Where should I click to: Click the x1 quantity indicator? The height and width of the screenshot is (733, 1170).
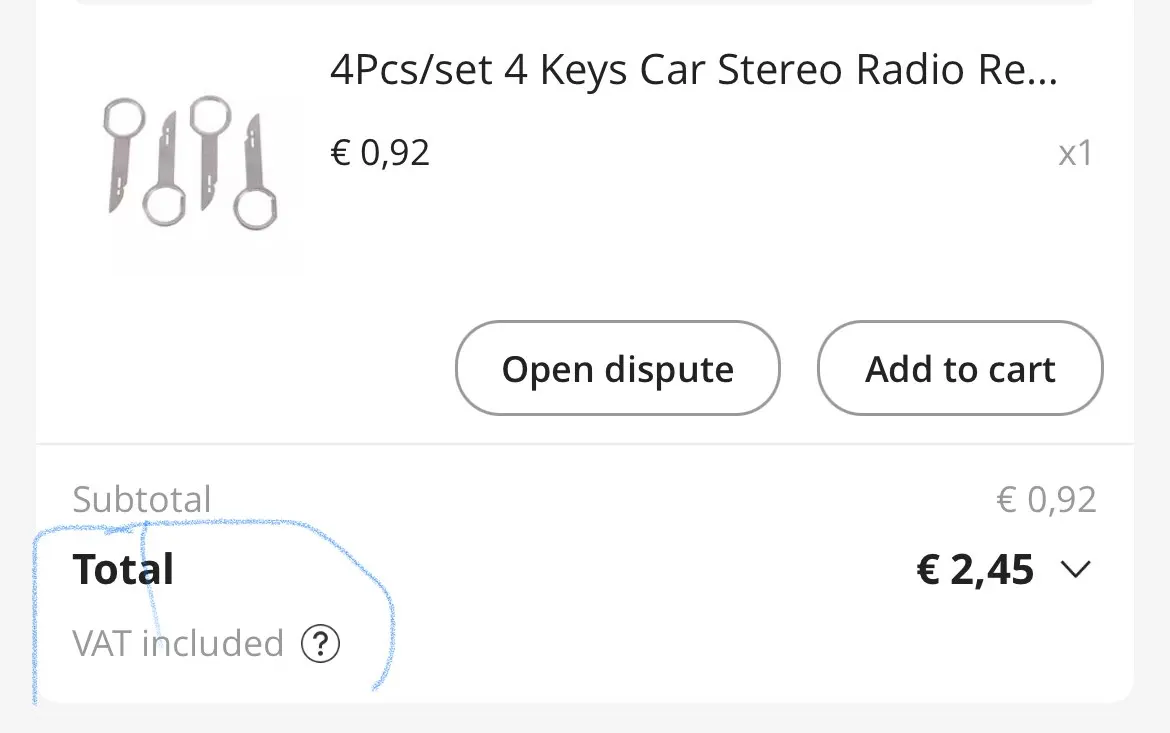[x=1075, y=154]
